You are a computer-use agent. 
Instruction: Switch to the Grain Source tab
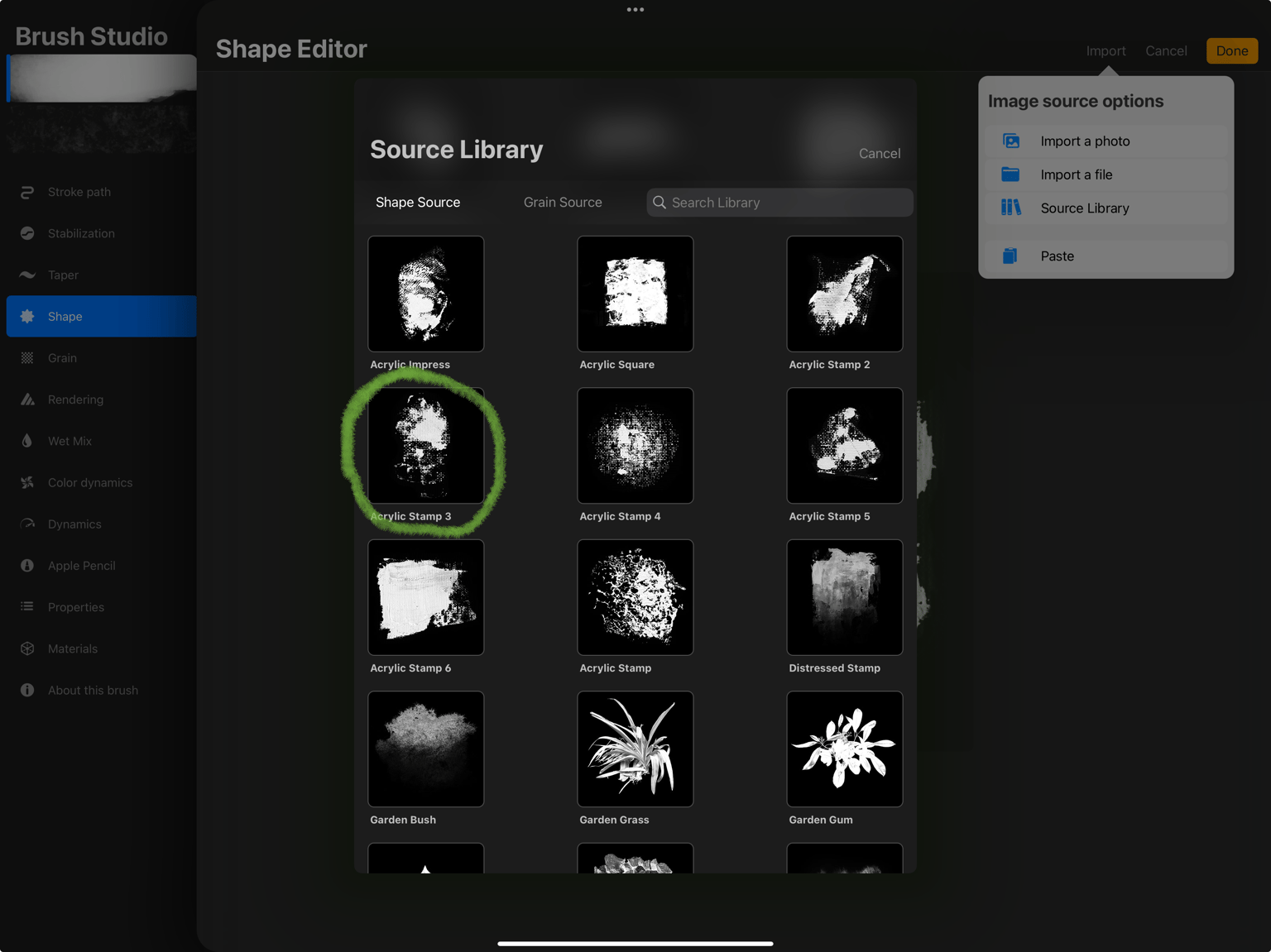coord(563,202)
